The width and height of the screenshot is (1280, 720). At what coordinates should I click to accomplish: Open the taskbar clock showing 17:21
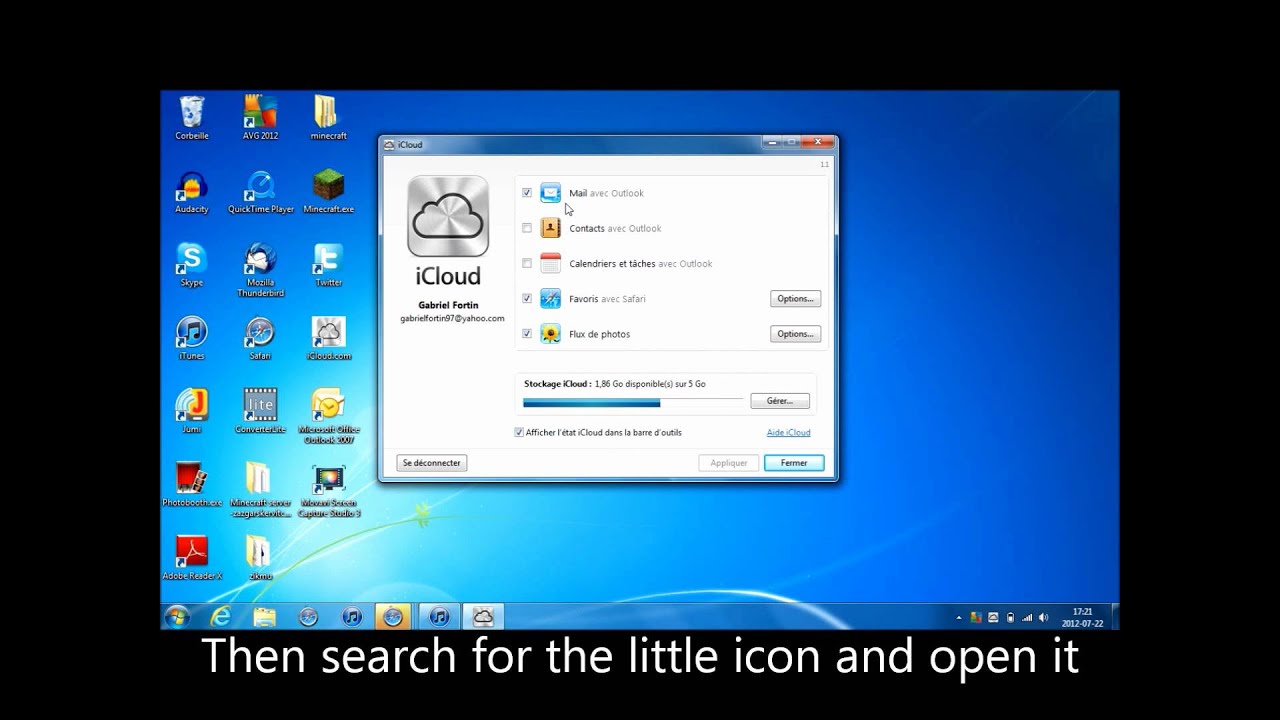tap(1082, 617)
